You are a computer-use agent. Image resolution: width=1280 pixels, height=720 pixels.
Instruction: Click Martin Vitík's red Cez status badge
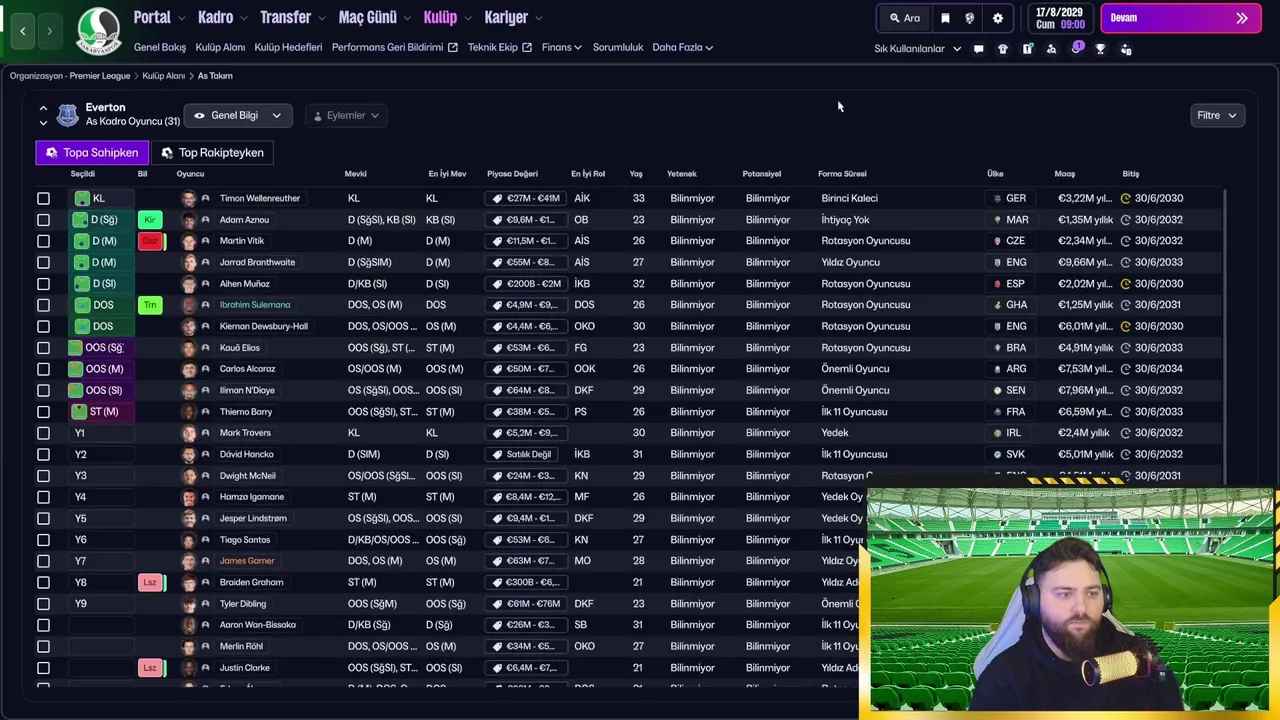151,241
